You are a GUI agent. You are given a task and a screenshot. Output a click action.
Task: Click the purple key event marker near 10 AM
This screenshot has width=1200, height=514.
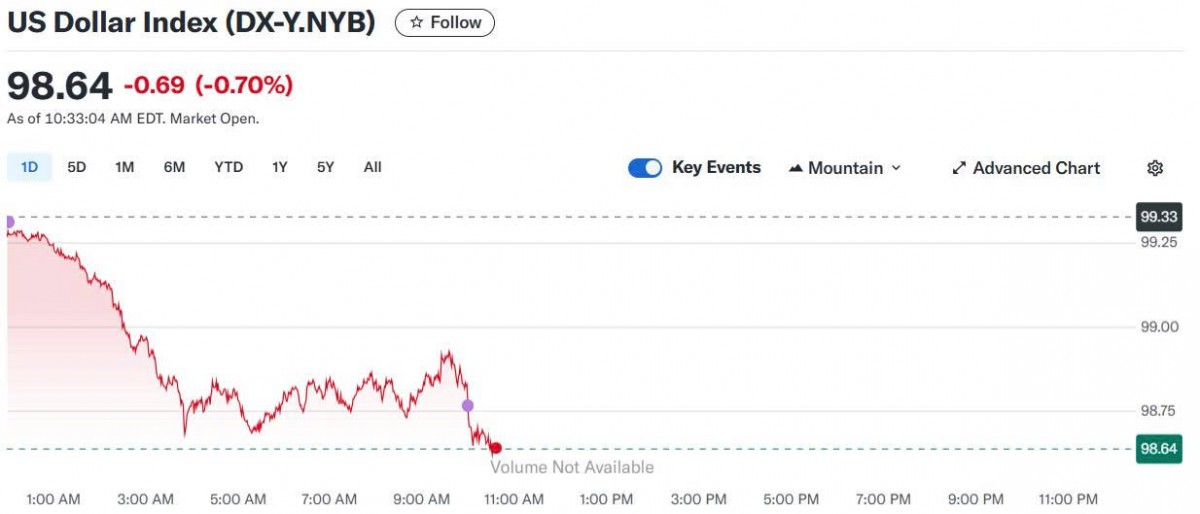click(x=467, y=405)
